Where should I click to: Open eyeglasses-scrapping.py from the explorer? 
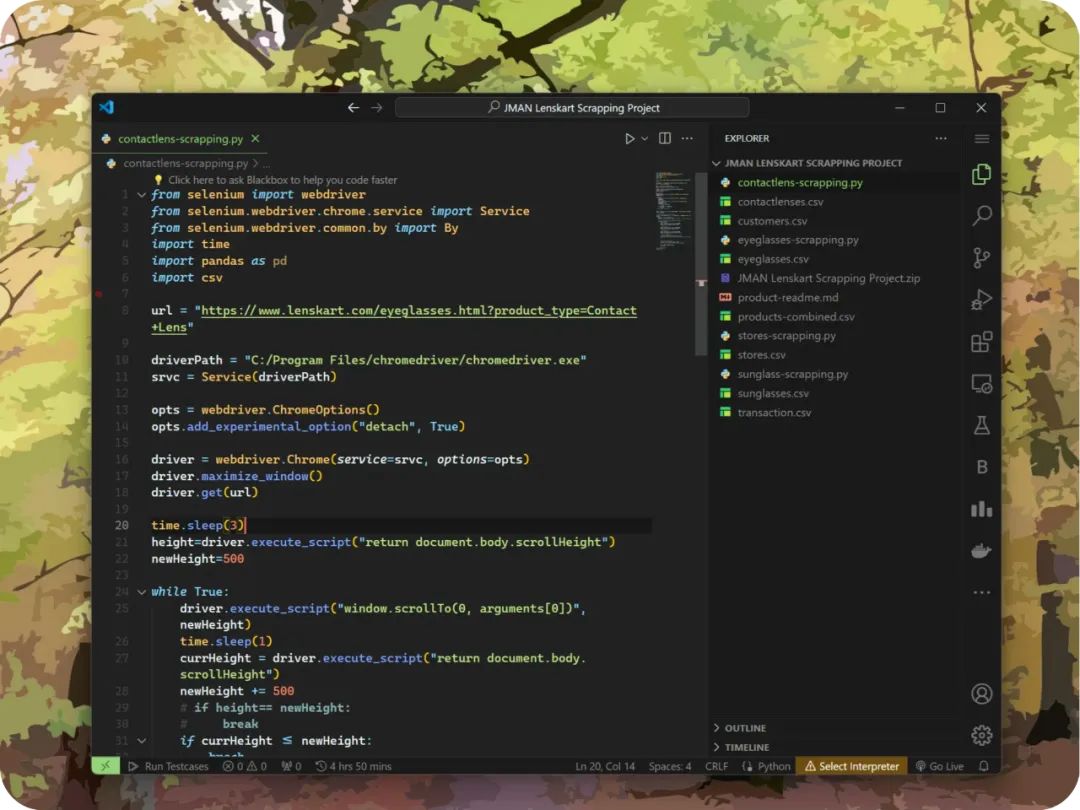(797, 240)
